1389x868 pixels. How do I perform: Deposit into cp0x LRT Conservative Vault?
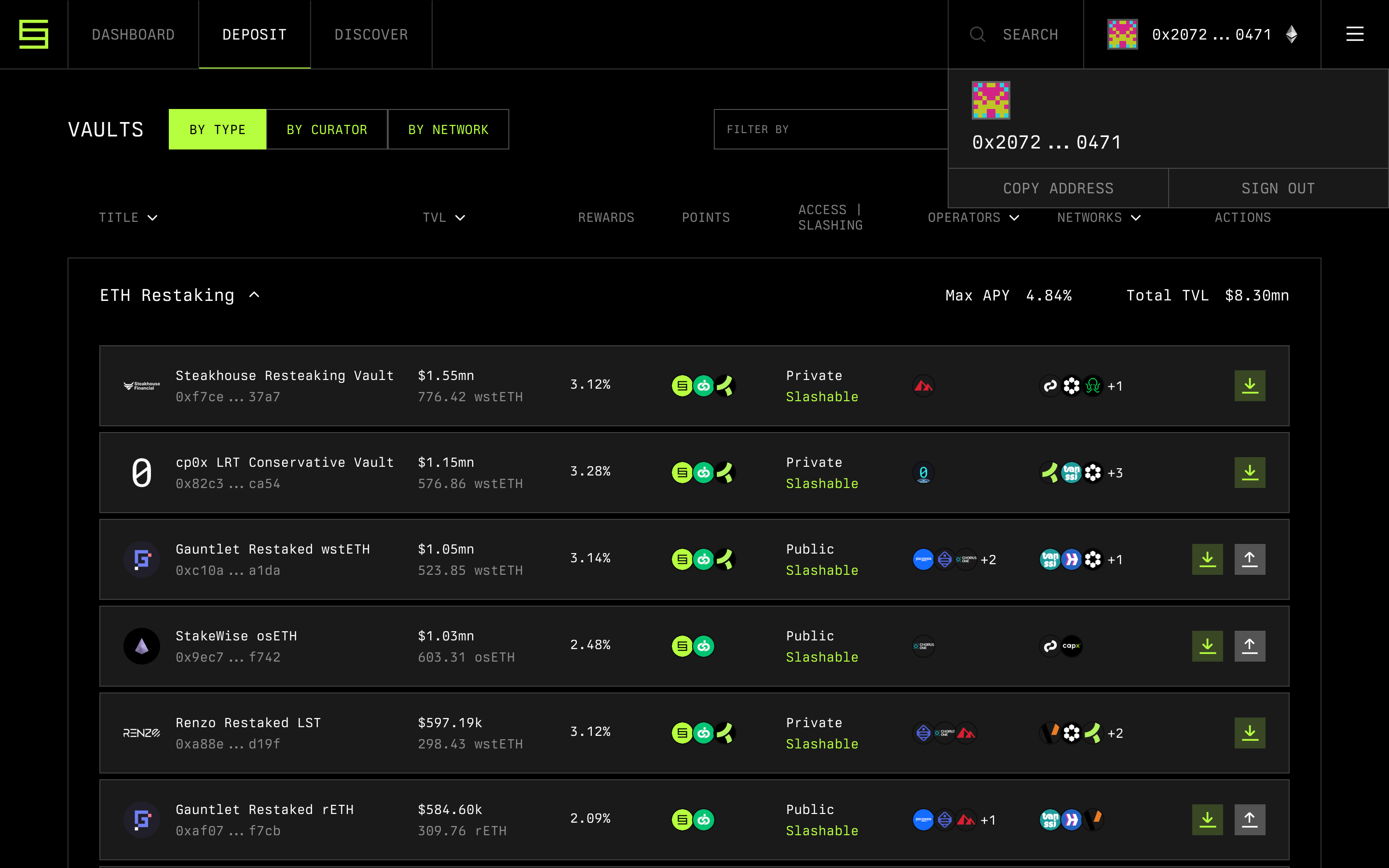tap(1250, 473)
